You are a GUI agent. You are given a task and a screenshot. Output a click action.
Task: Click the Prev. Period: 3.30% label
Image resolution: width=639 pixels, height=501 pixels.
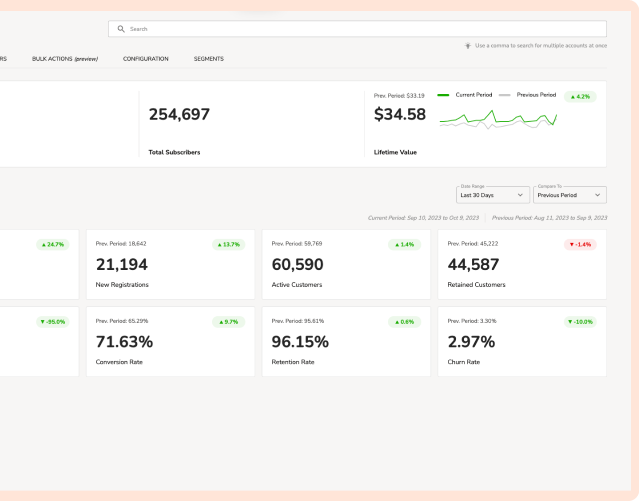[x=472, y=321]
